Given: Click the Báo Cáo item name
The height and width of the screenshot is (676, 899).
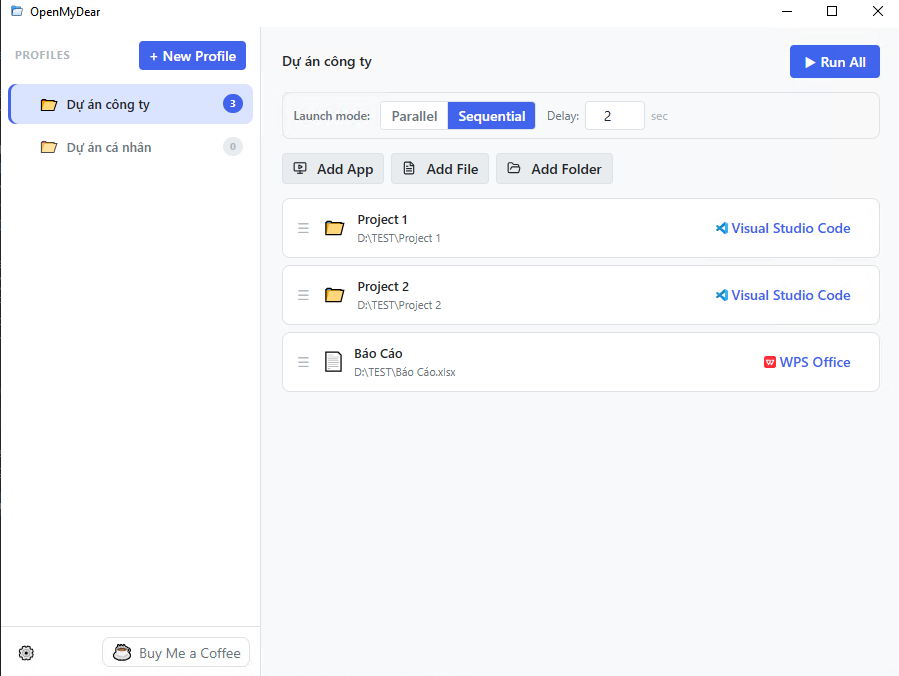Looking at the screenshot, I should (378, 354).
